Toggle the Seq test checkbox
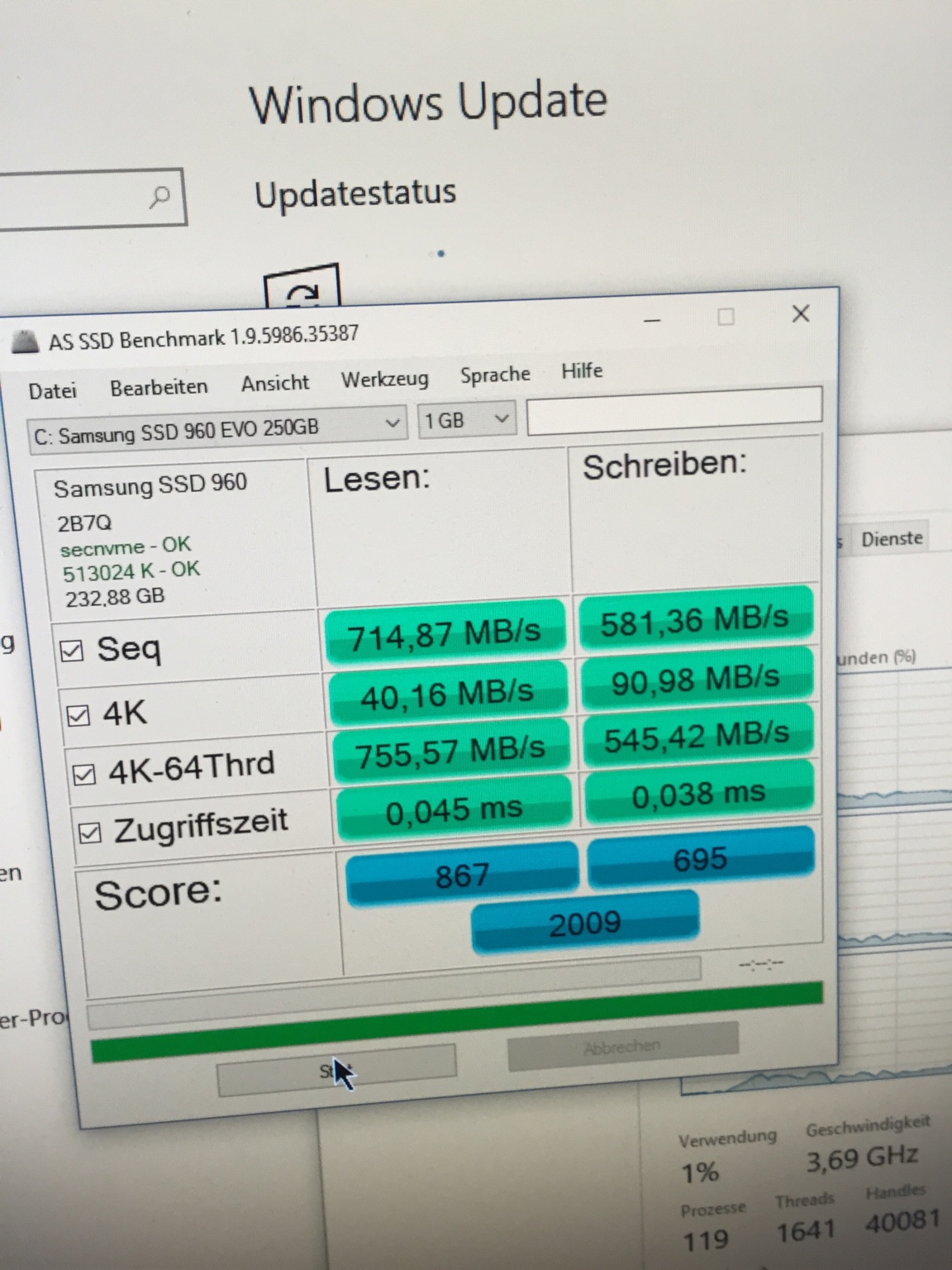This screenshot has width=952, height=1270. pos(72,652)
